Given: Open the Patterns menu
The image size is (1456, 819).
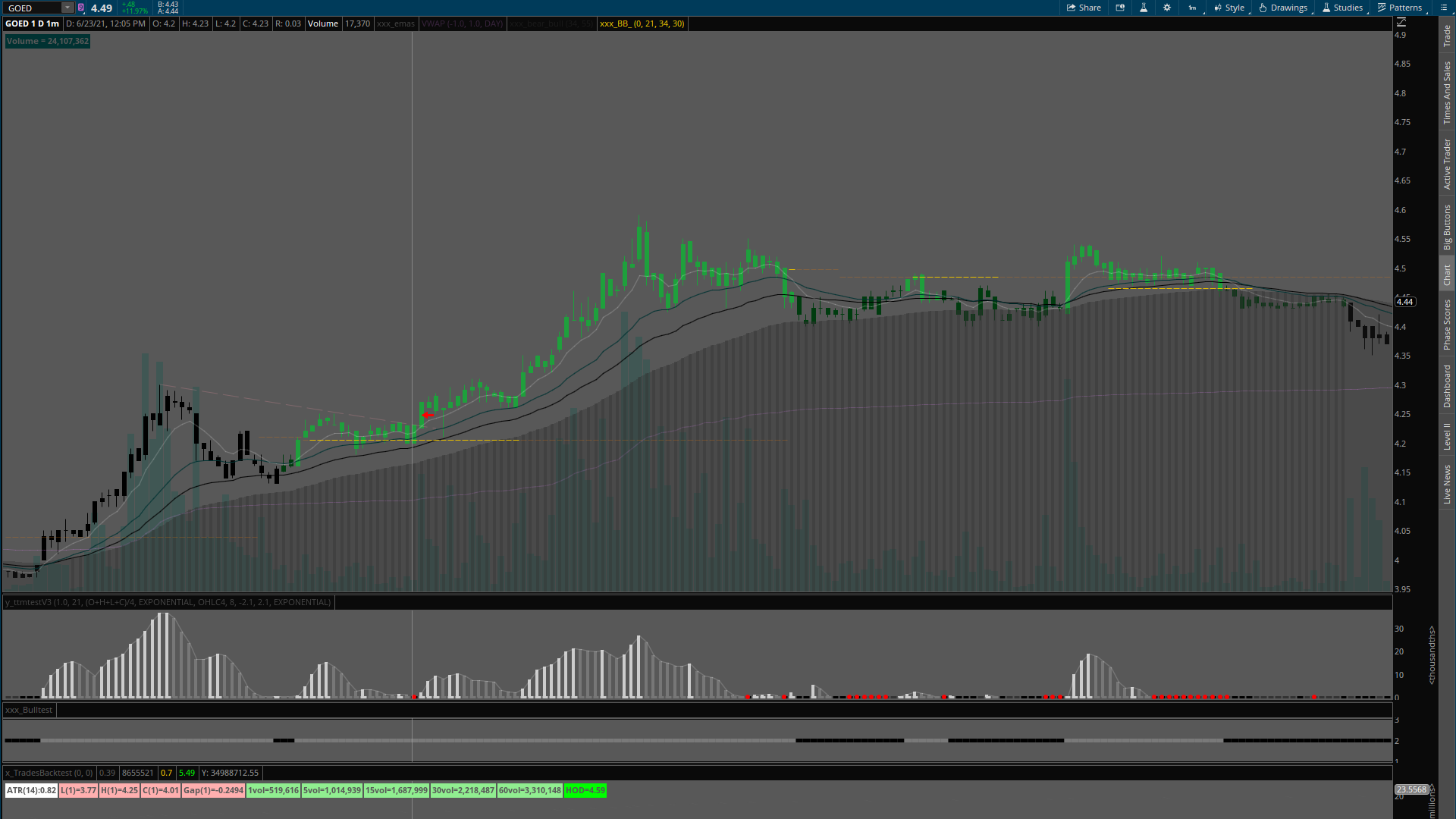Looking at the screenshot, I should click(x=1400, y=8).
